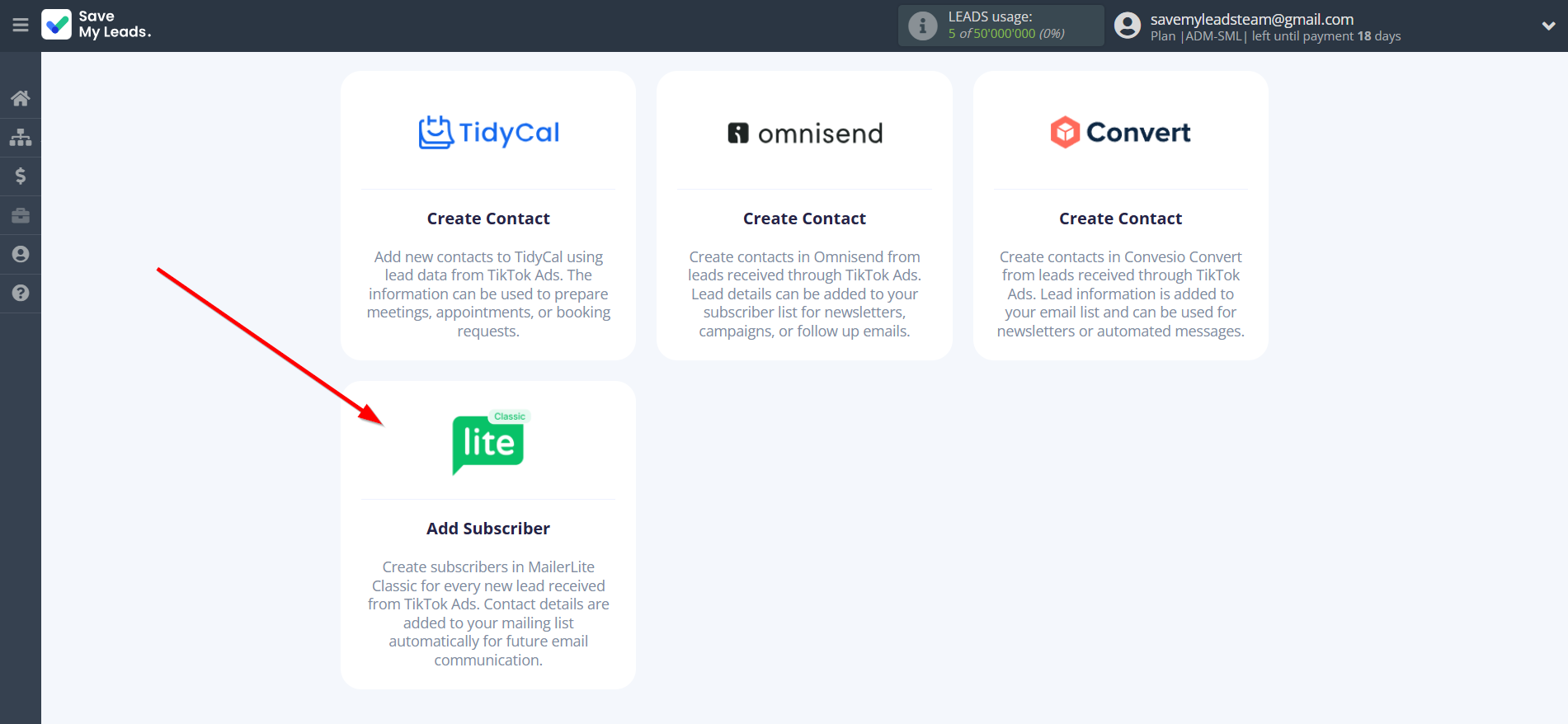Select TidyCal Create Contact heading

coord(488,219)
